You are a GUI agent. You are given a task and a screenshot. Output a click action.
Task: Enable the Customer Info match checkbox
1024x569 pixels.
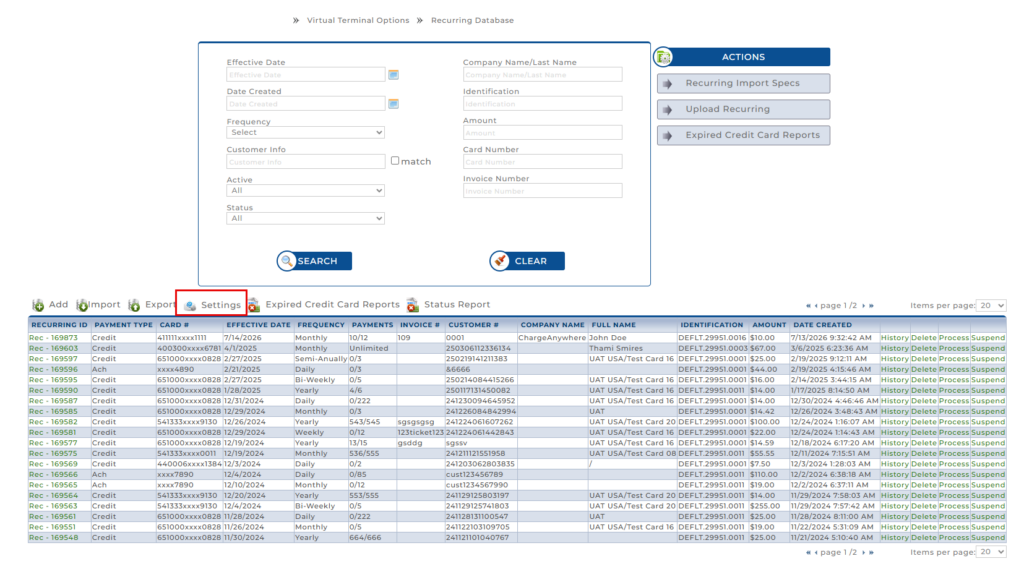coord(395,161)
